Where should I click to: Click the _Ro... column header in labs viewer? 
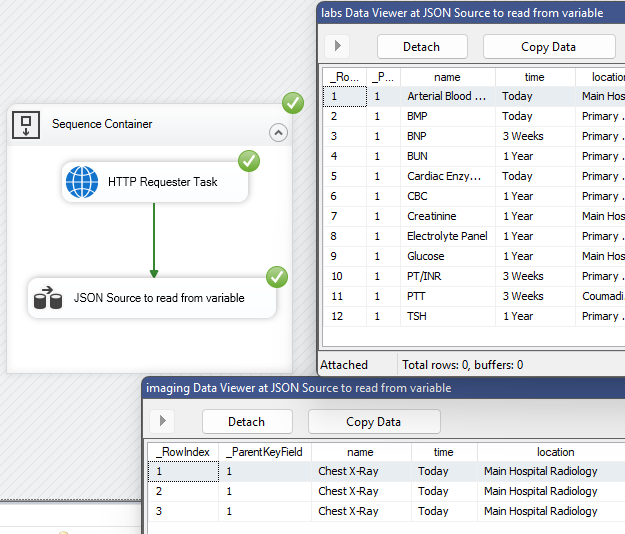[344, 77]
